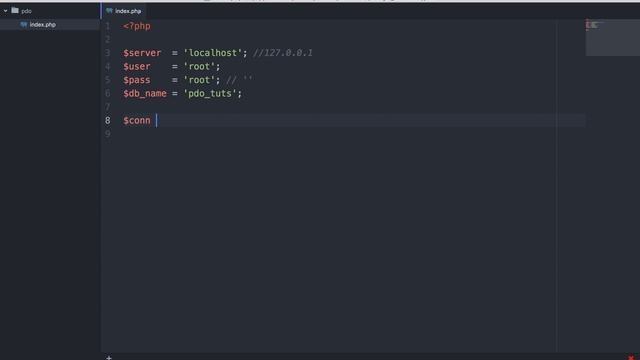The height and width of the screenshot is (360, 640).
Task: Click the $pass variable
Action: pos(137,80)
